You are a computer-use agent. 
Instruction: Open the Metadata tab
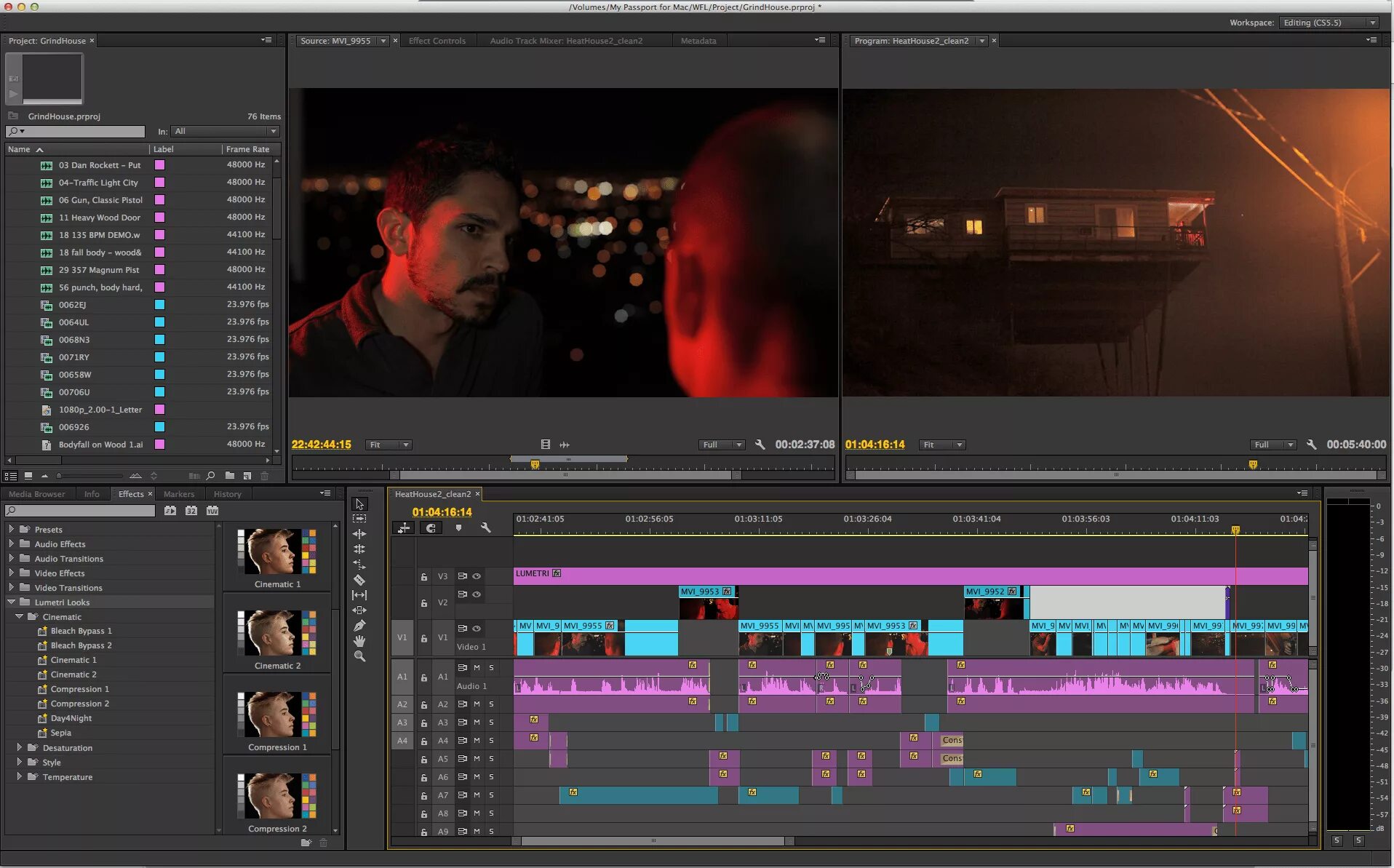coord(698,41)
